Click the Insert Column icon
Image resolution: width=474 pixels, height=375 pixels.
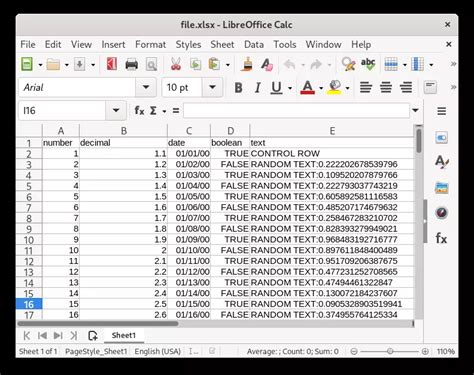click(417, 64)
